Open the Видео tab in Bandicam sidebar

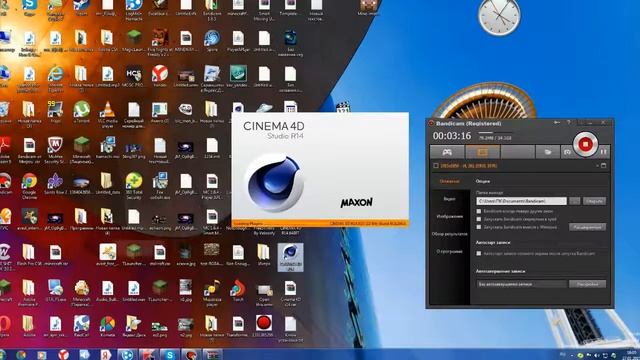(x=449, y=199)
